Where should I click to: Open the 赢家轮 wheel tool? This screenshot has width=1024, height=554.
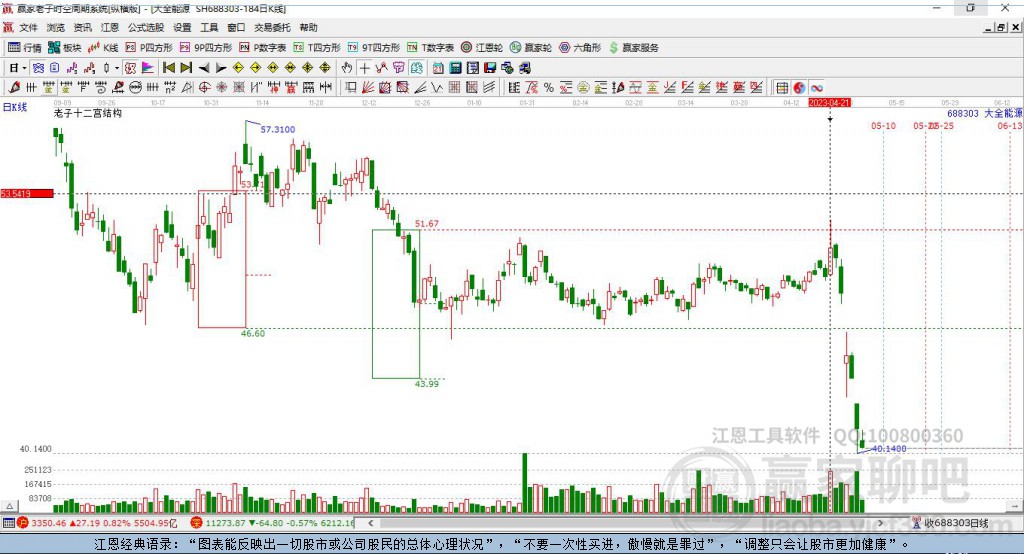coord(531,48)
